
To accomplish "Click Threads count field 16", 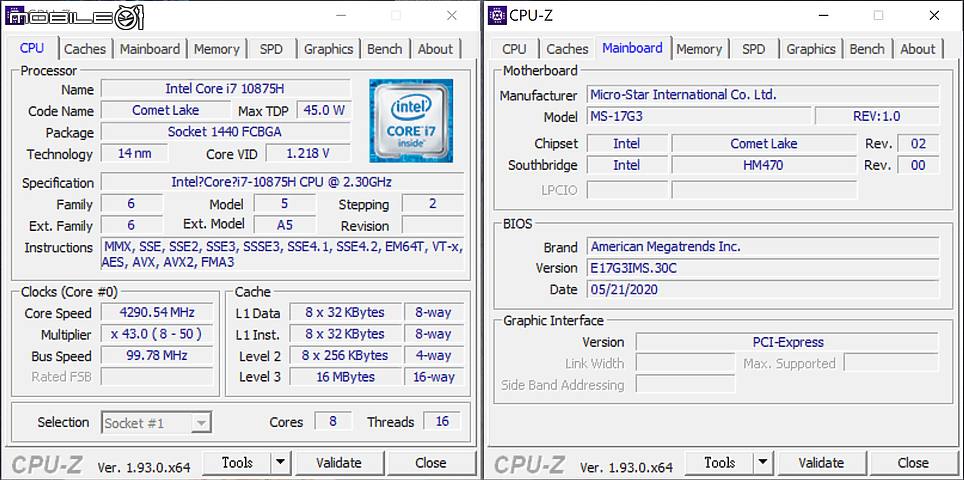I will [x=443, y=422].
